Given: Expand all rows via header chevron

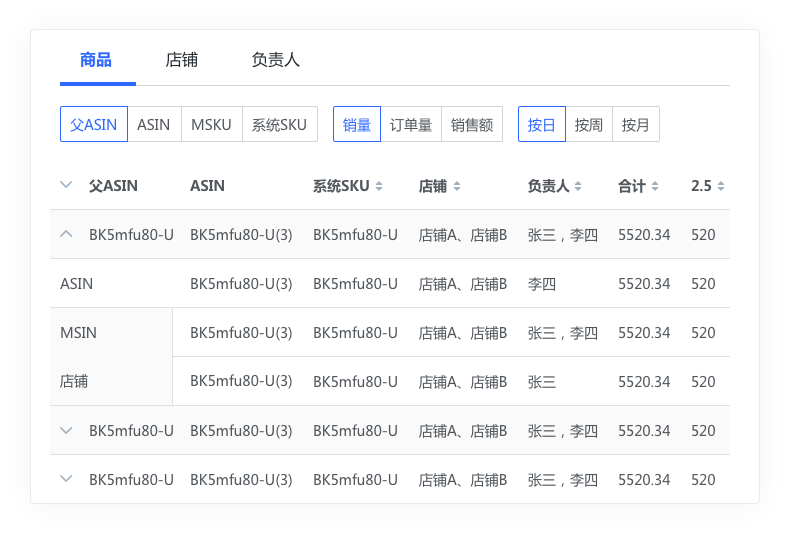Looking at the screenshot, I should [x=67, y=185].
